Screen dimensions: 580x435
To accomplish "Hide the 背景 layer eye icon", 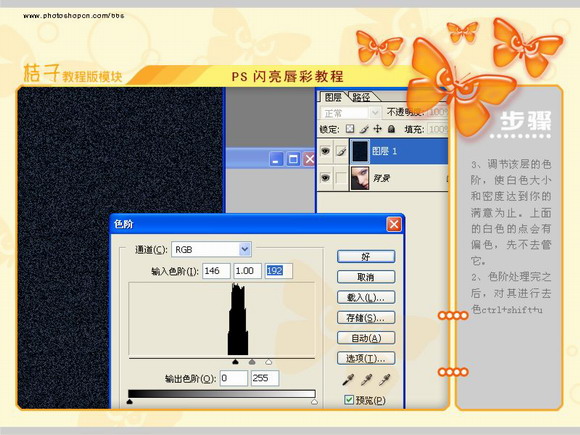I will (325, 178).
